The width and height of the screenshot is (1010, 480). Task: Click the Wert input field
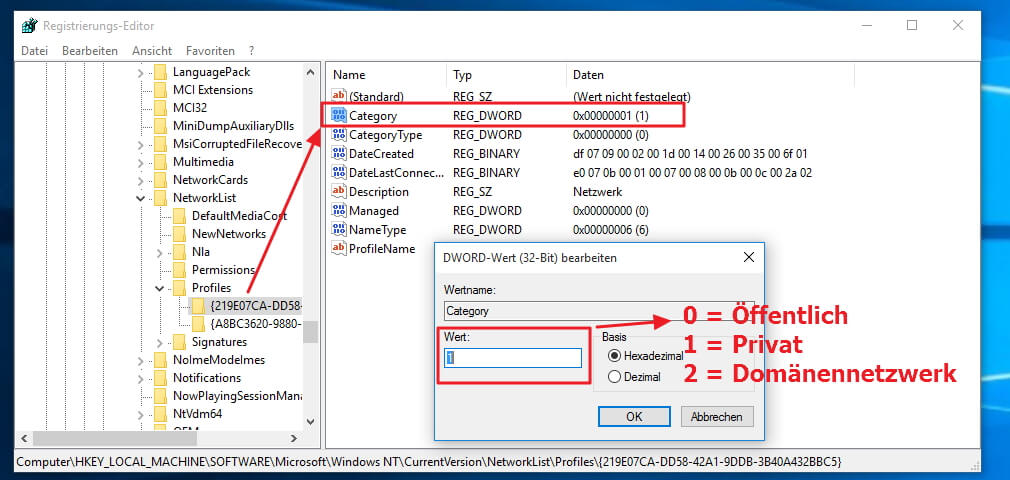pyautogui.click(x=513, y=358)
